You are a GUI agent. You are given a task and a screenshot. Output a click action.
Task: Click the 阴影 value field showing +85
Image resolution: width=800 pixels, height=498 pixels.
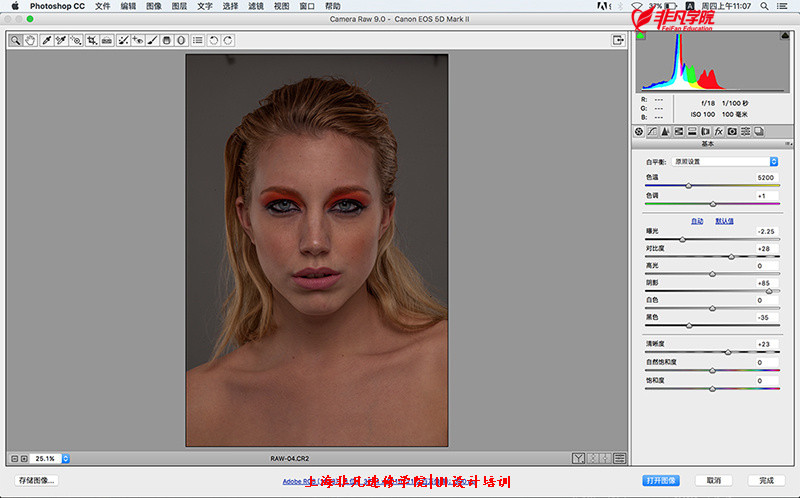coord(767,283)
